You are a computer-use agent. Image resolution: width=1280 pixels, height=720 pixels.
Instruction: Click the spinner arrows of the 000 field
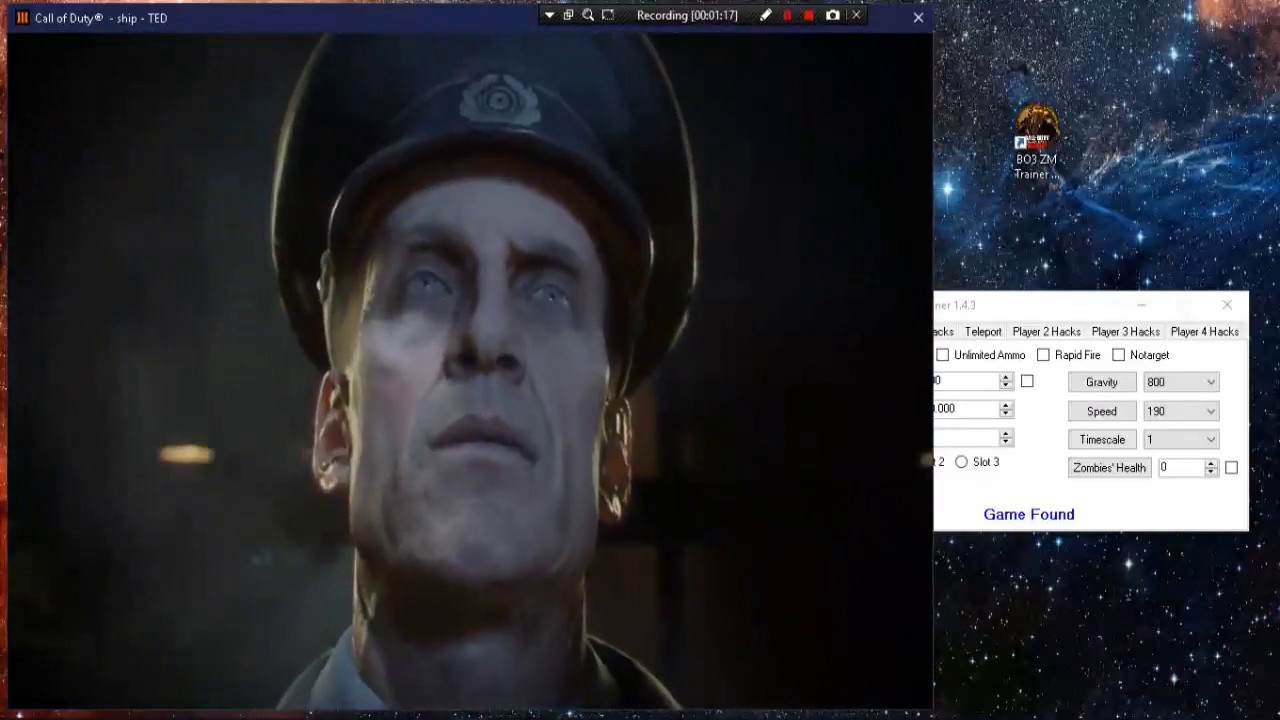[1005, 409]
